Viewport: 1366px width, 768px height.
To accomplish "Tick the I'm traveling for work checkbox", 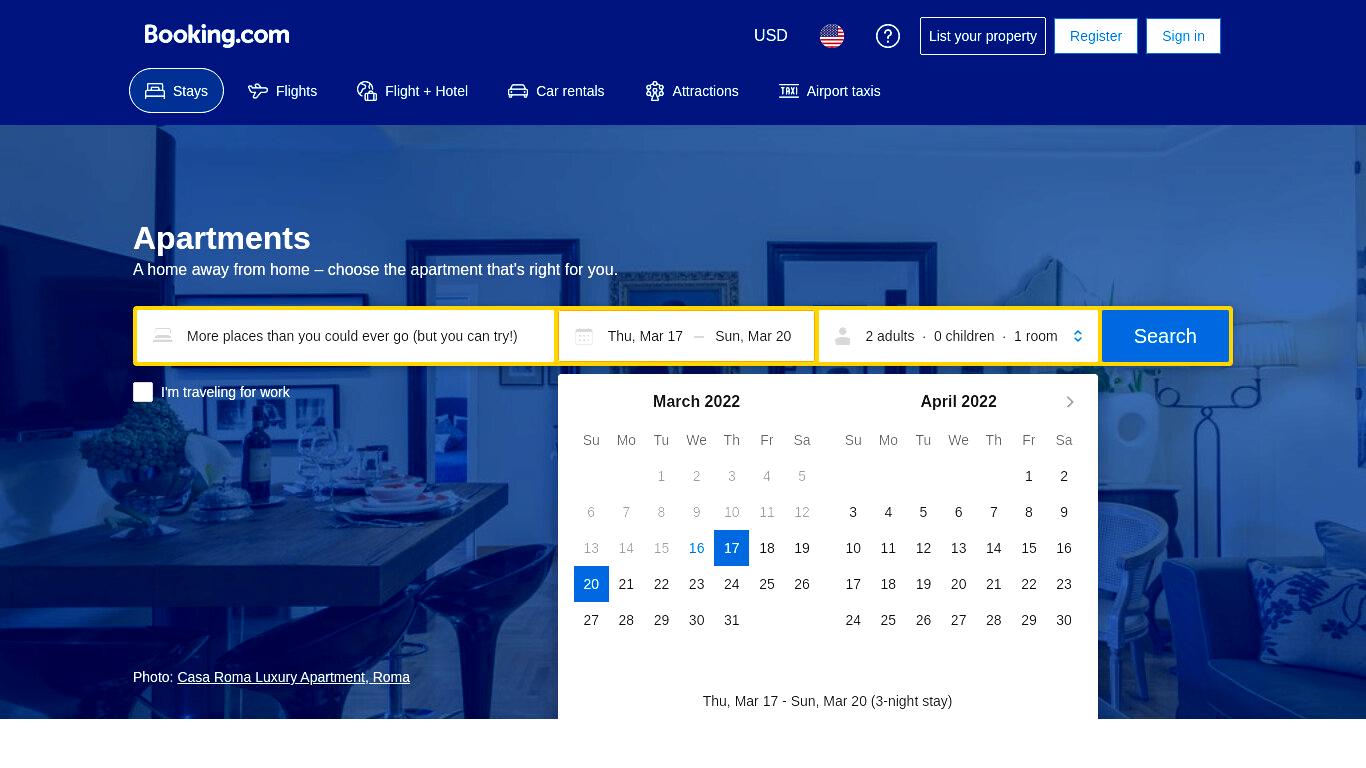I will [143, 392].
